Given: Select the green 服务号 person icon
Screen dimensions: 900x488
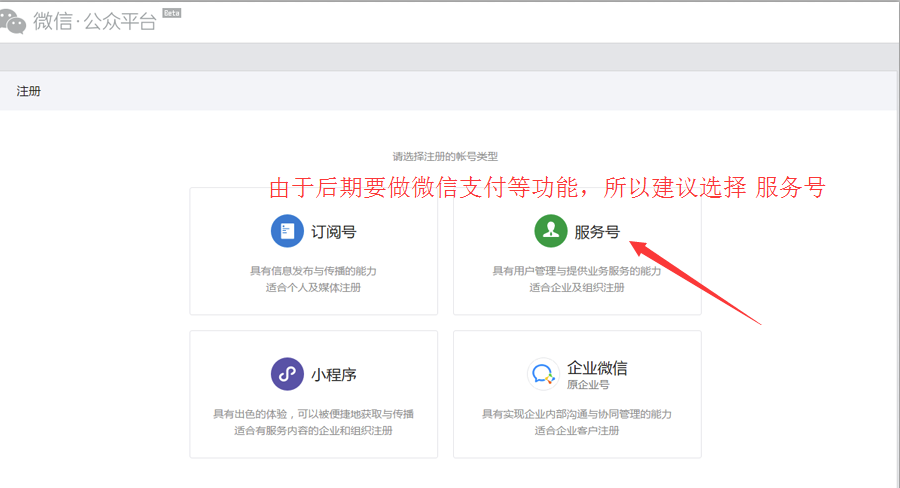Looking at the screenshot, I should click(x=550, y=231).
